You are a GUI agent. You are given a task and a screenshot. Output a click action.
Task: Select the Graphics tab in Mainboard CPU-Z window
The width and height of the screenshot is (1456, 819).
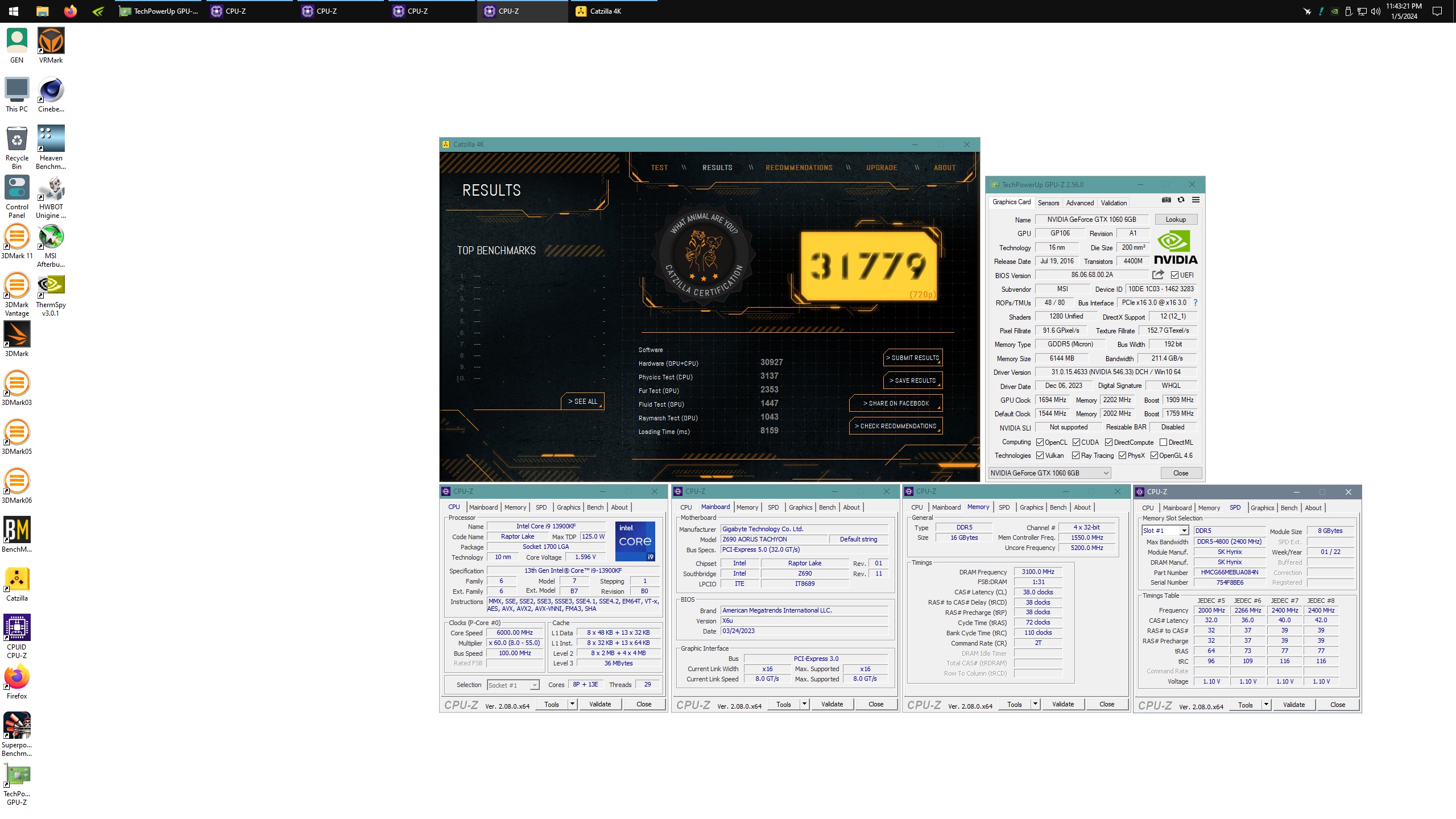click(800, 507)
